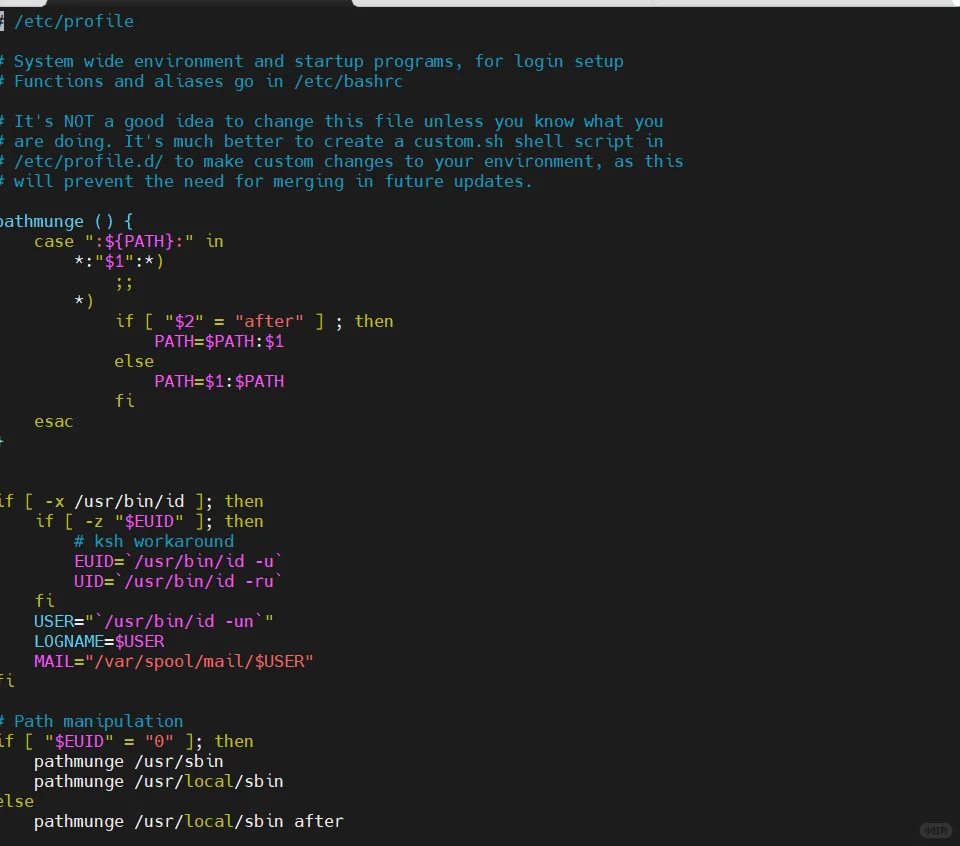Click the "It's NOT a good idea" comment line
The image size is (960, 846).
pyautogui.click(x=332, y=121)
